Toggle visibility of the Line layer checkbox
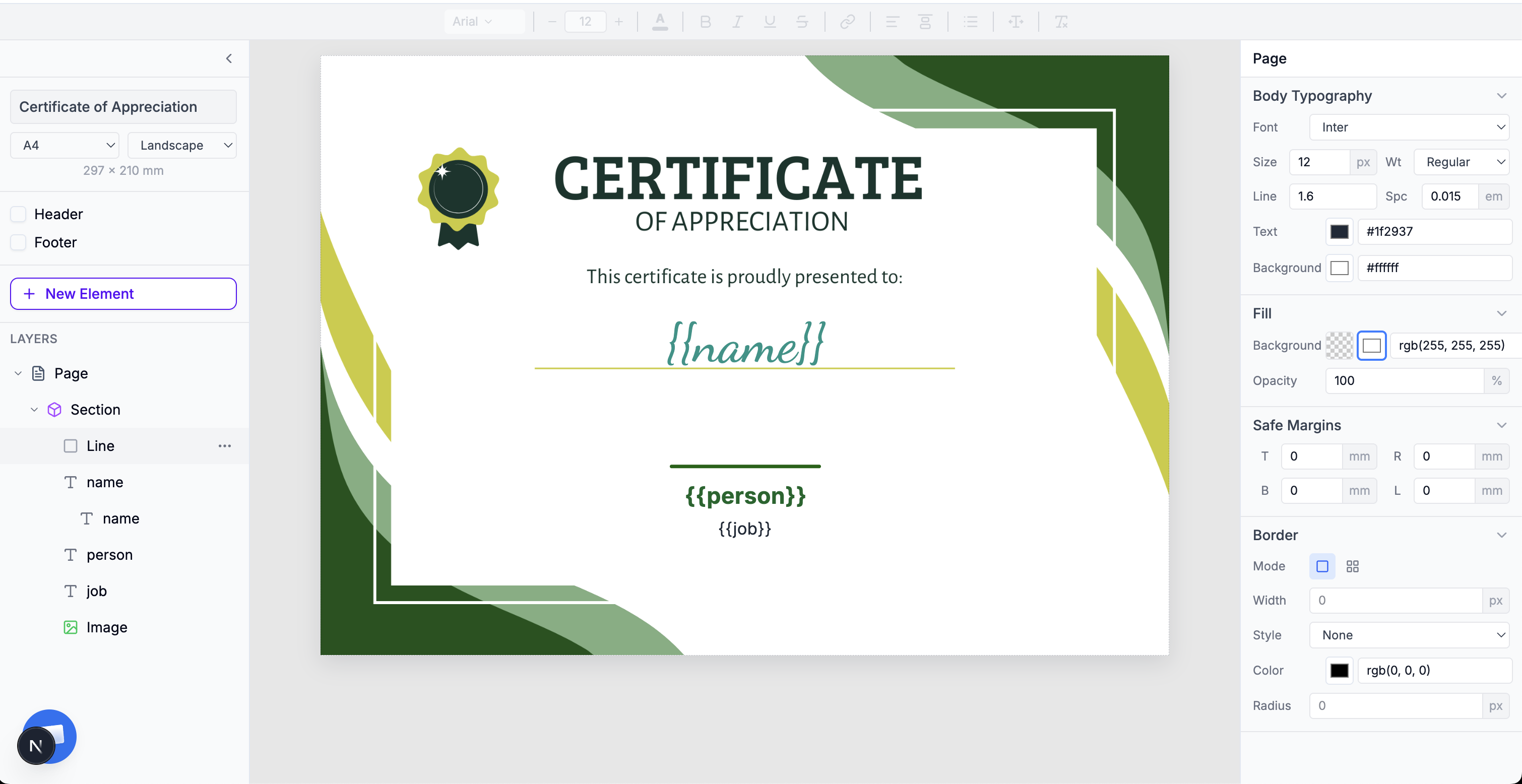The height and width of the screenshot is (784, 1522). click(71, 445)
